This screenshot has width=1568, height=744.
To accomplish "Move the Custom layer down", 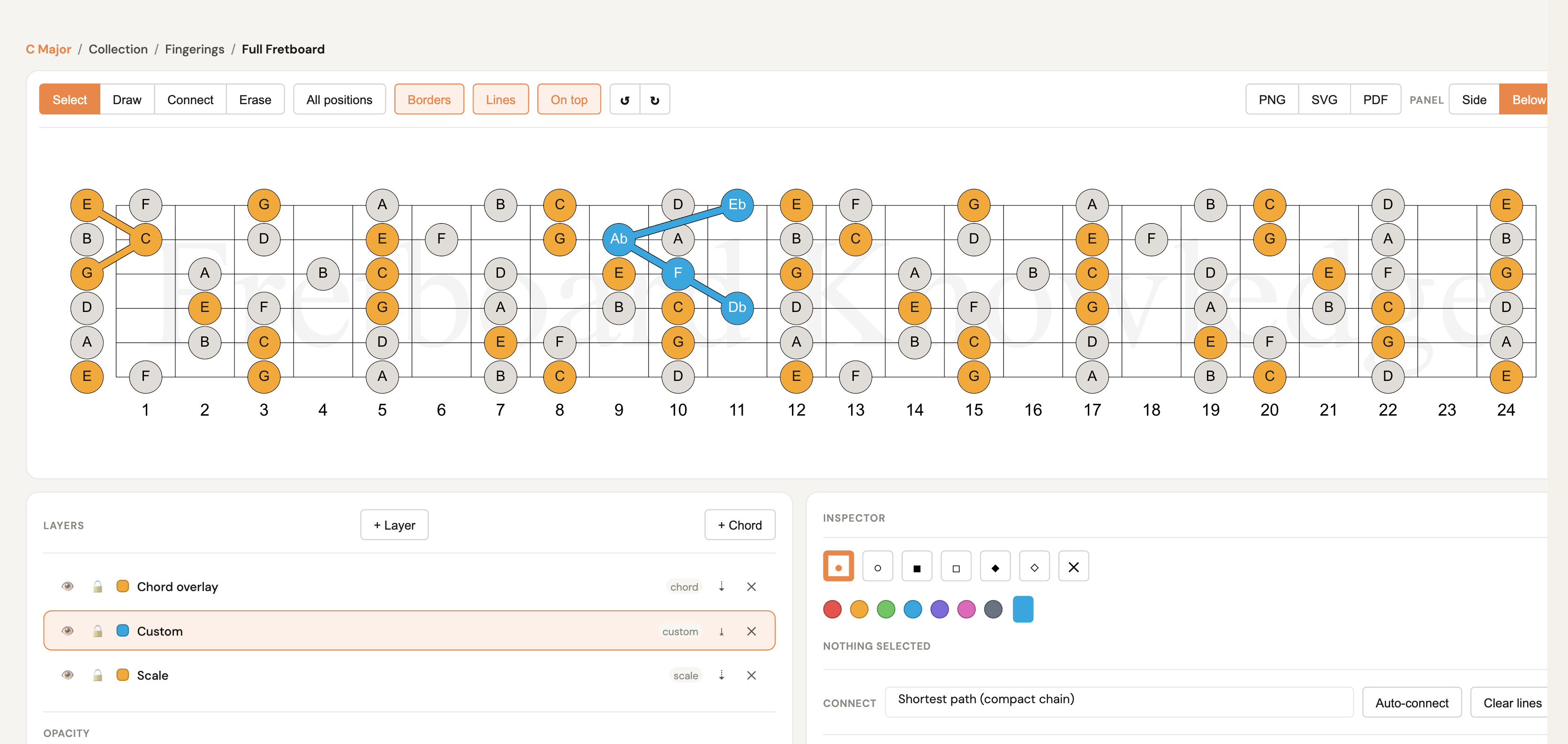I will pos(721,631).
